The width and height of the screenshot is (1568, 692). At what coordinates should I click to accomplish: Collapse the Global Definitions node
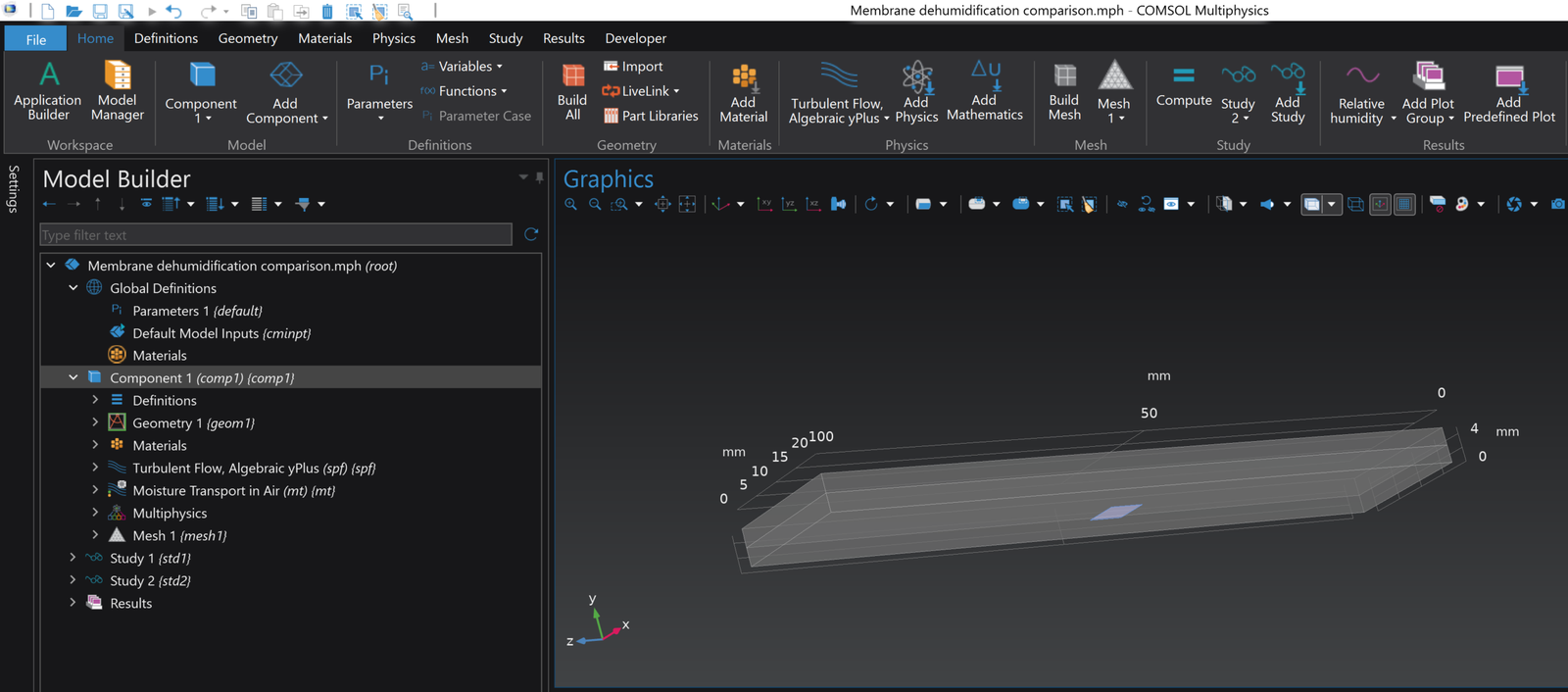73,288
